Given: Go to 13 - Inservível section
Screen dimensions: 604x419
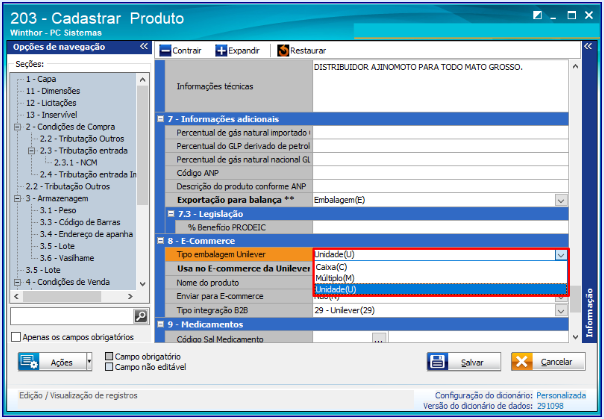Looking at the screenshot, I should (51, 115).
